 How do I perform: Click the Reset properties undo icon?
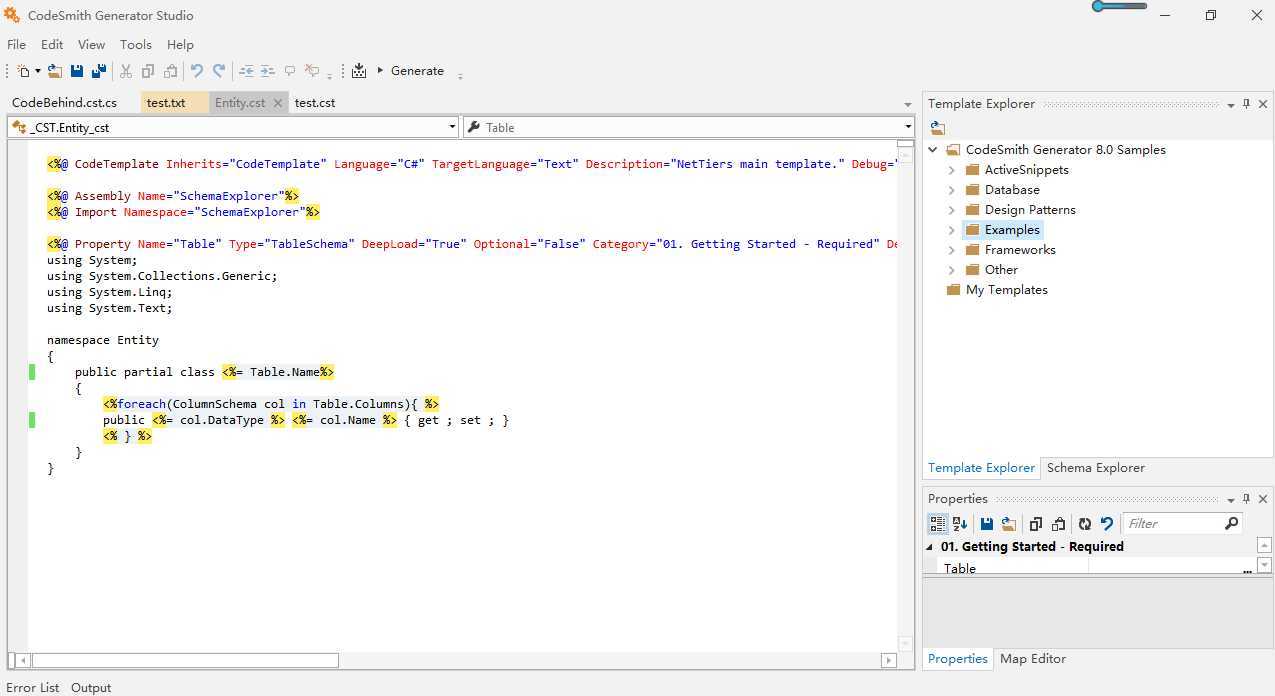(1107, 523)
